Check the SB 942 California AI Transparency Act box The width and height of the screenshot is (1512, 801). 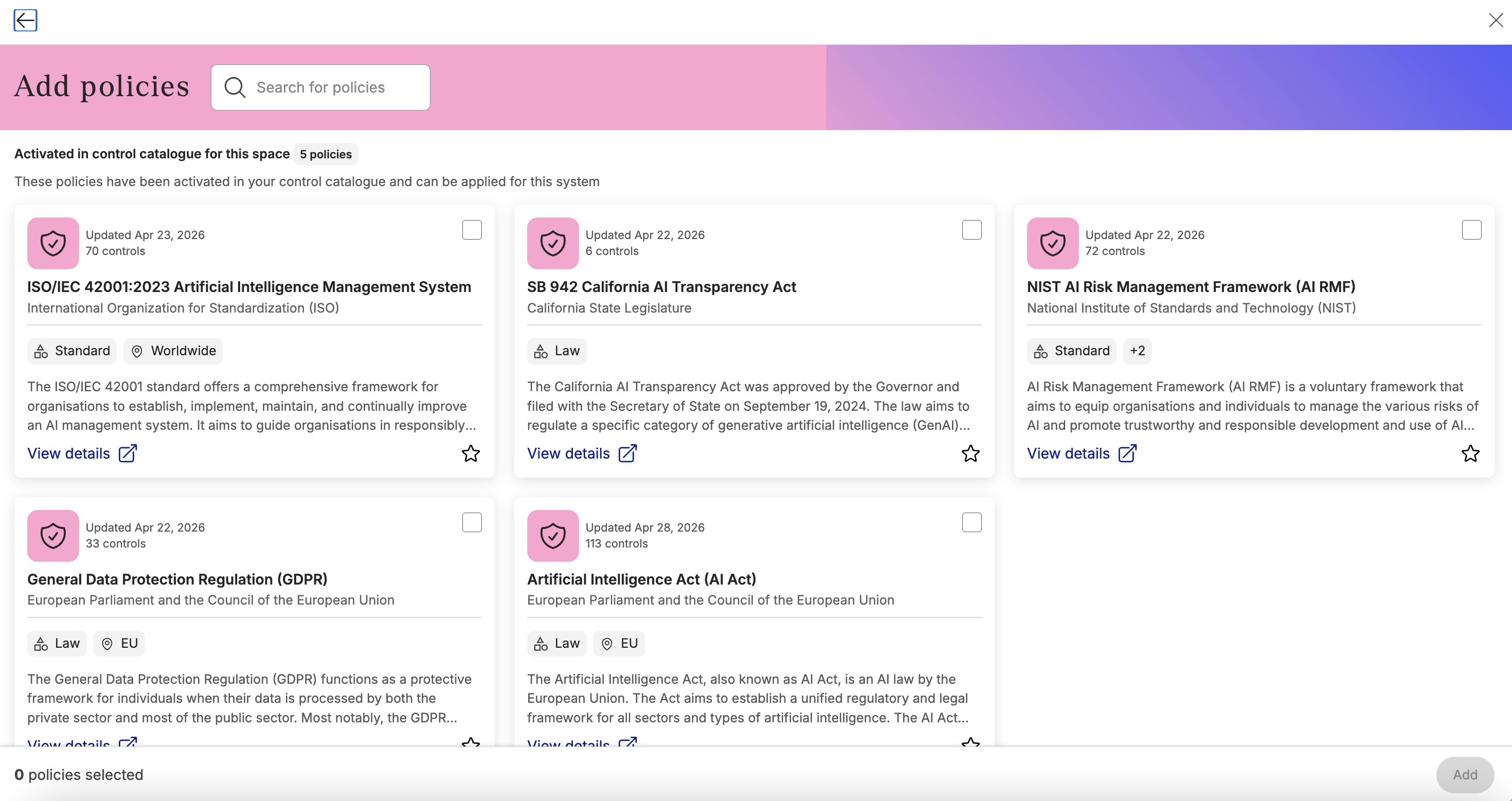[972, 230]
